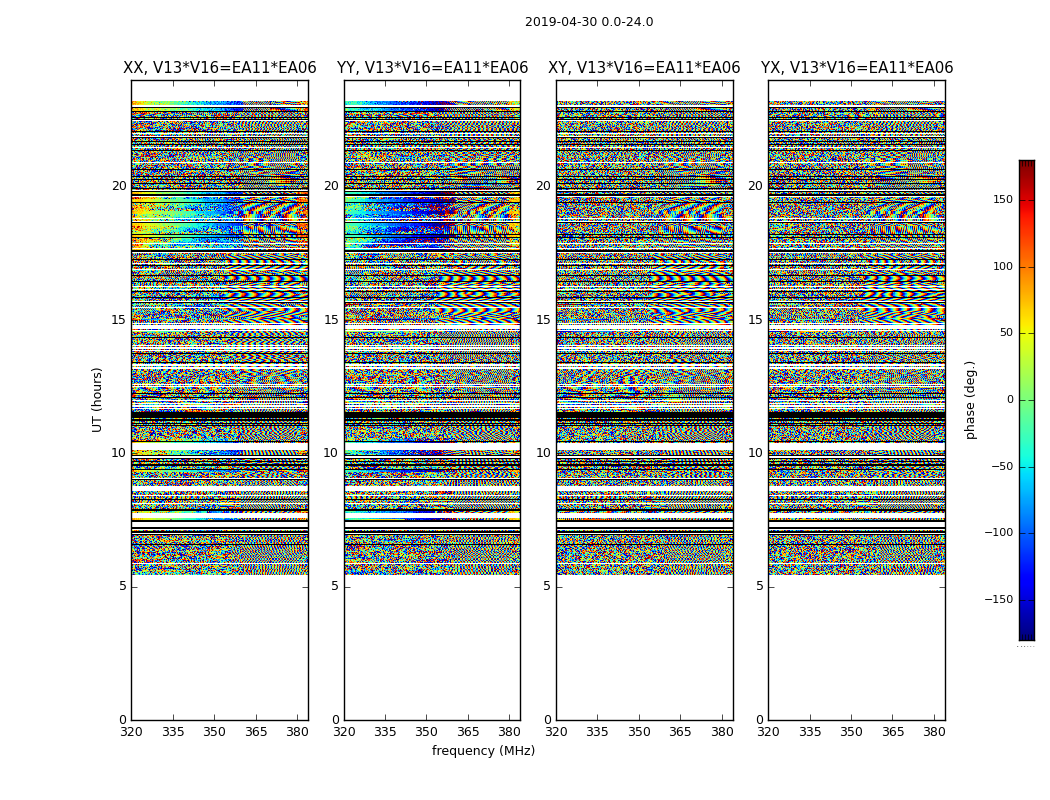Click the 'YX, V13*V16=EA11*EA06' subplot title
Viewport: 1050px width, 800px height.
click(x=856, y=68)
